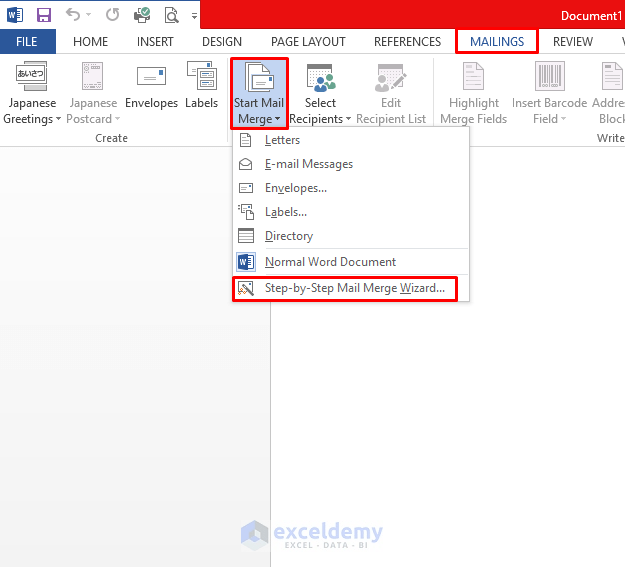The image size is (625, 567).
Task: Switch to the REFERENCES tab
Action: coord(407,41)
